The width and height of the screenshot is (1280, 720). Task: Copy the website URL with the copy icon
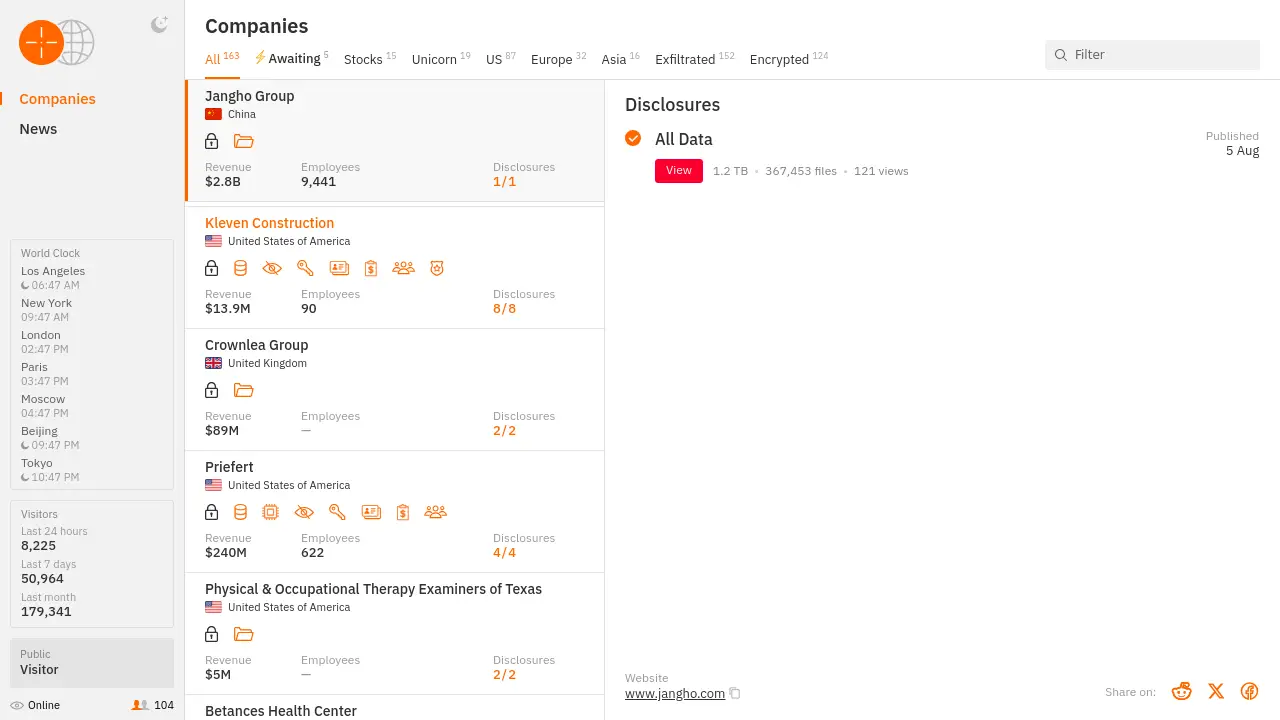coord(735,694)
